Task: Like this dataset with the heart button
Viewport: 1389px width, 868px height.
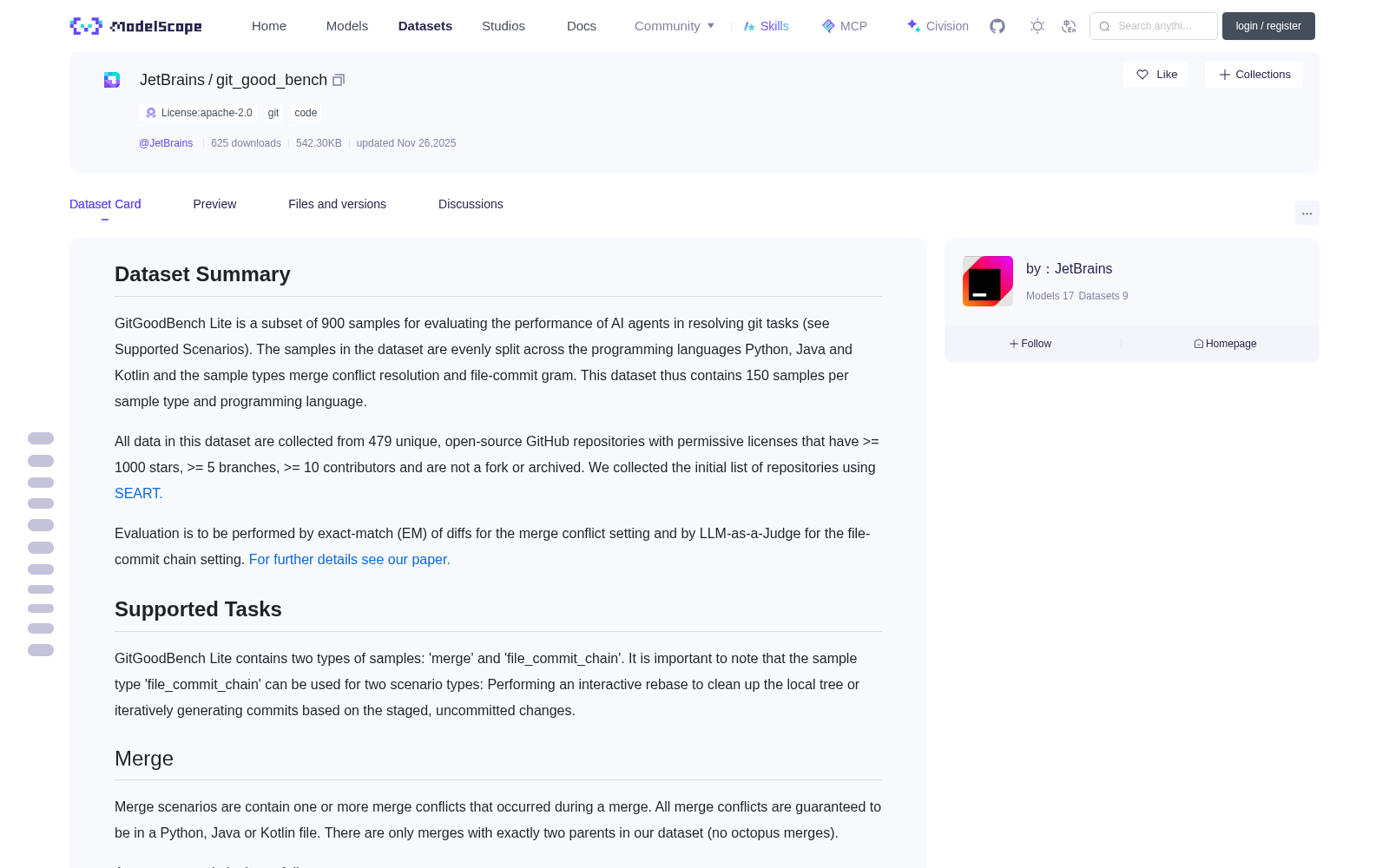Action: coord(1155,75)
